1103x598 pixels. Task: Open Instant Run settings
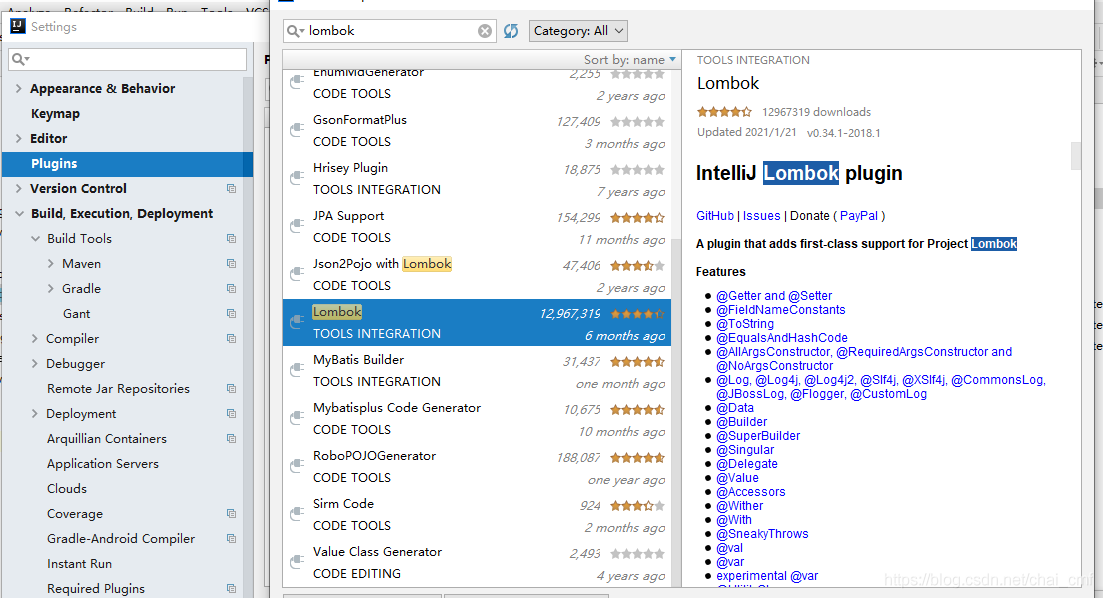click(79, 564)
